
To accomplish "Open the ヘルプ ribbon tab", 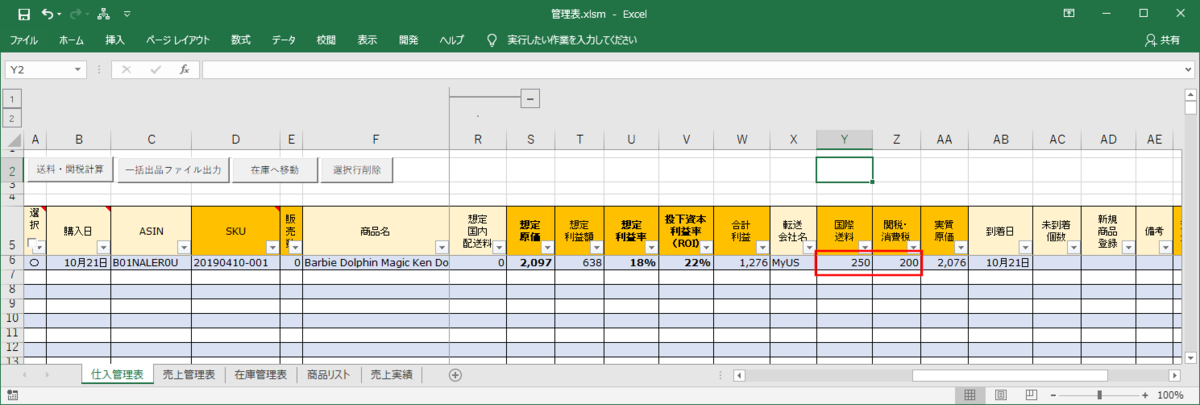I will (451, 40).
